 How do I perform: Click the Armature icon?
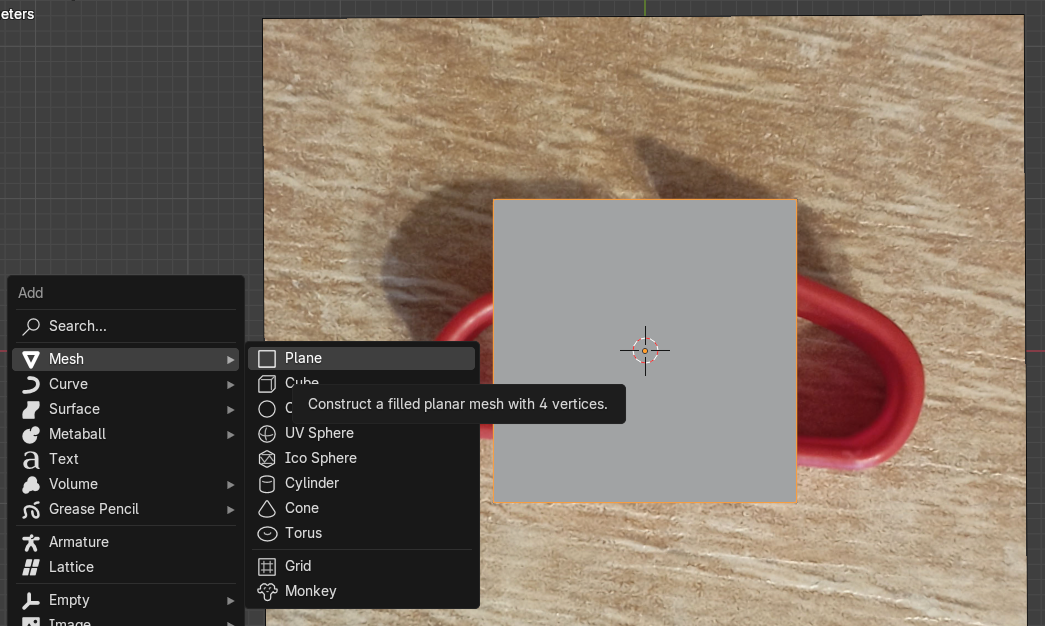click(31, 542)
